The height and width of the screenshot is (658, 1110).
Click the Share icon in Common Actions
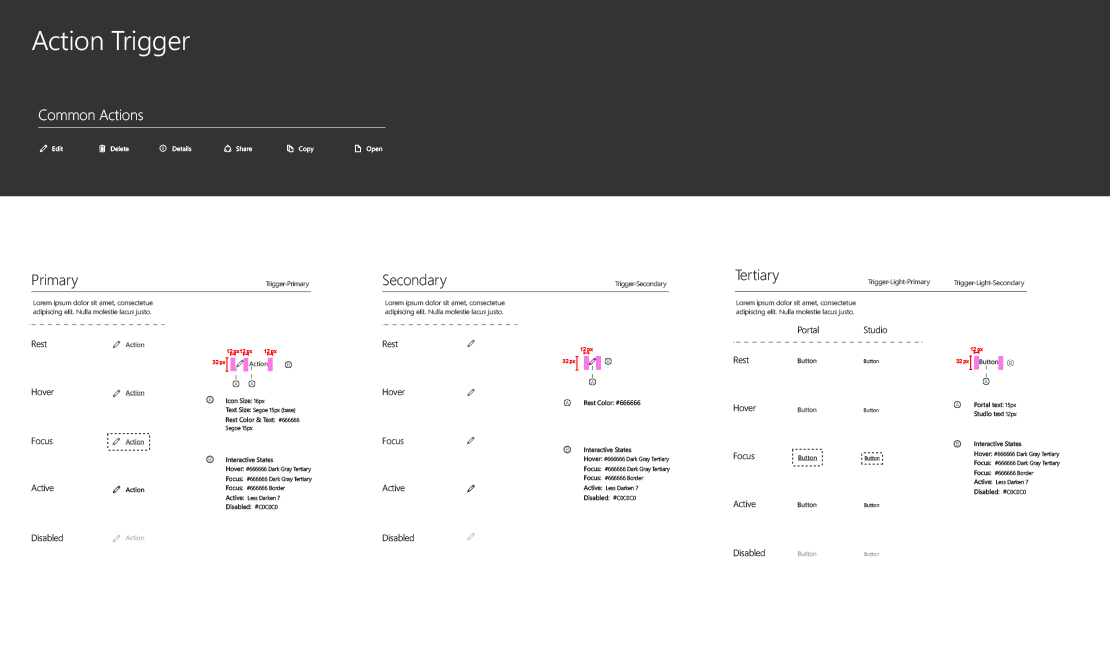[x=228, y=149]
